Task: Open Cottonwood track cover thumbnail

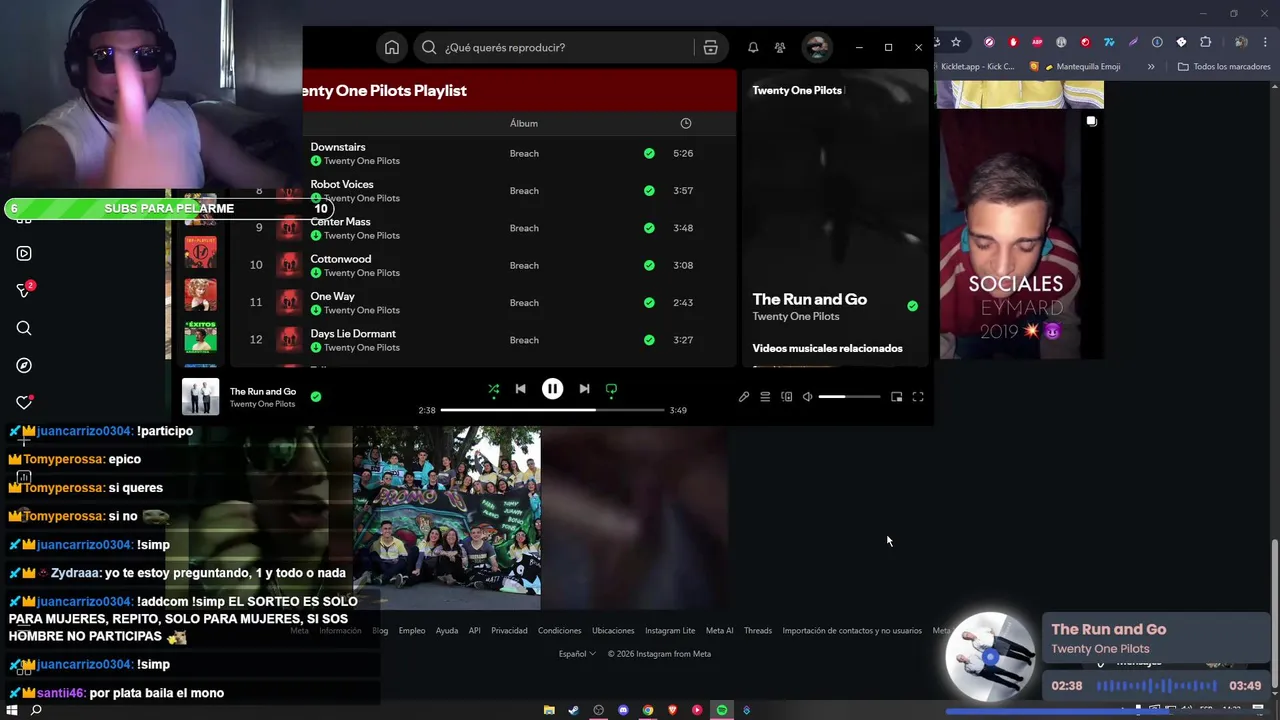Action: [289, 265]
